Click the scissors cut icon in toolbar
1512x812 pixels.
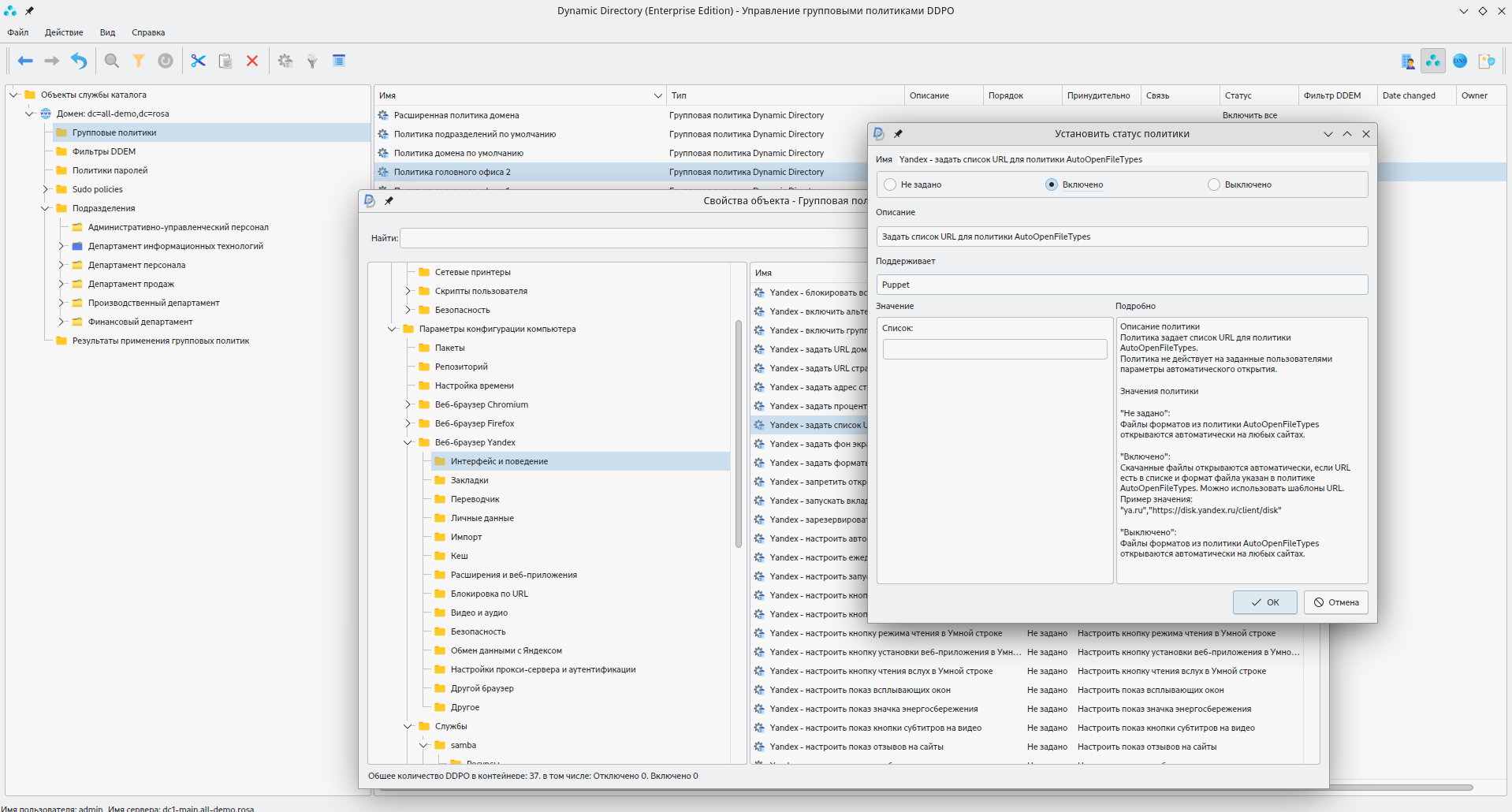coord(198,61)
